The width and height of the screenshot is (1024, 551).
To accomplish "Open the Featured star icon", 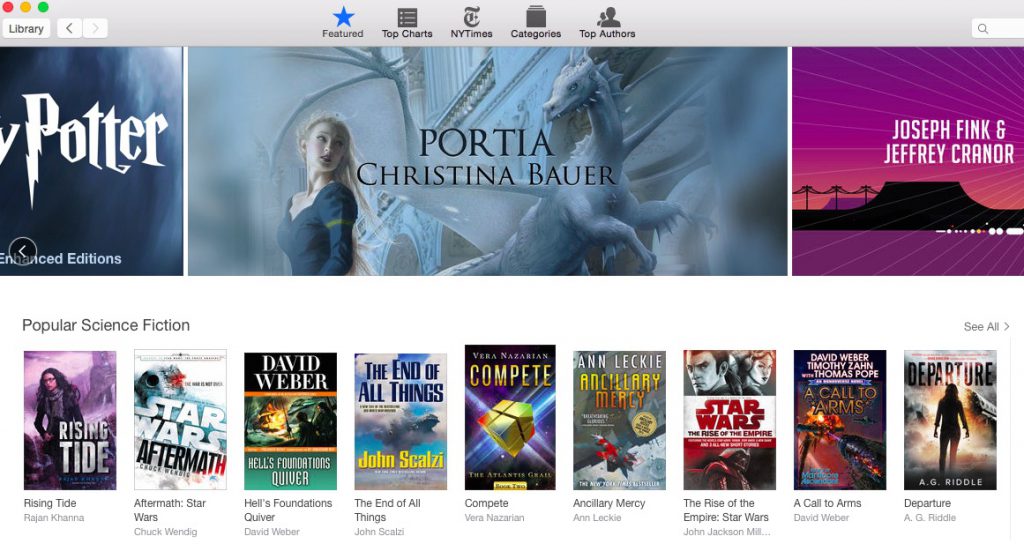I will tap(343, 16).
